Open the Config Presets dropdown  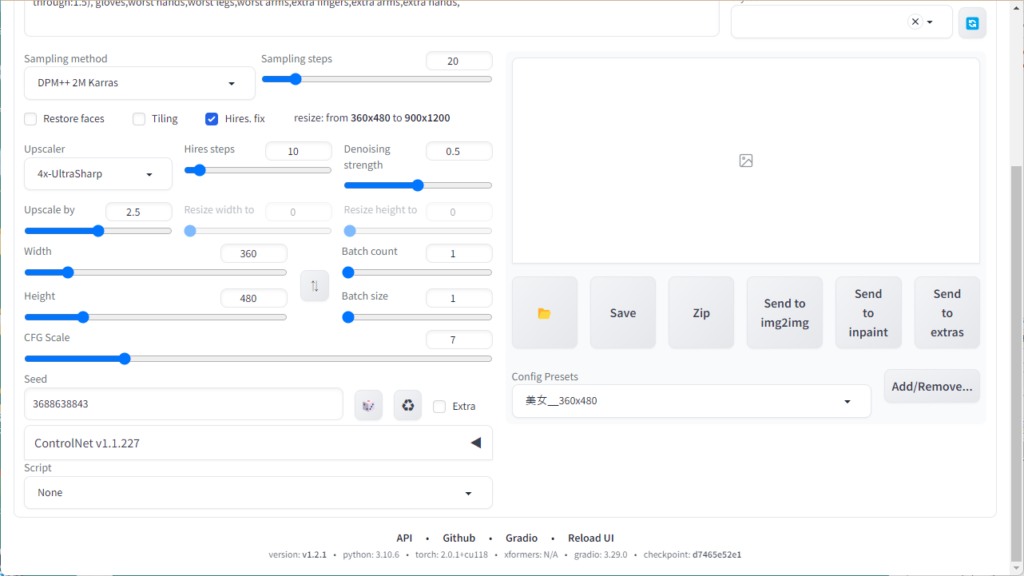[690, 401]
